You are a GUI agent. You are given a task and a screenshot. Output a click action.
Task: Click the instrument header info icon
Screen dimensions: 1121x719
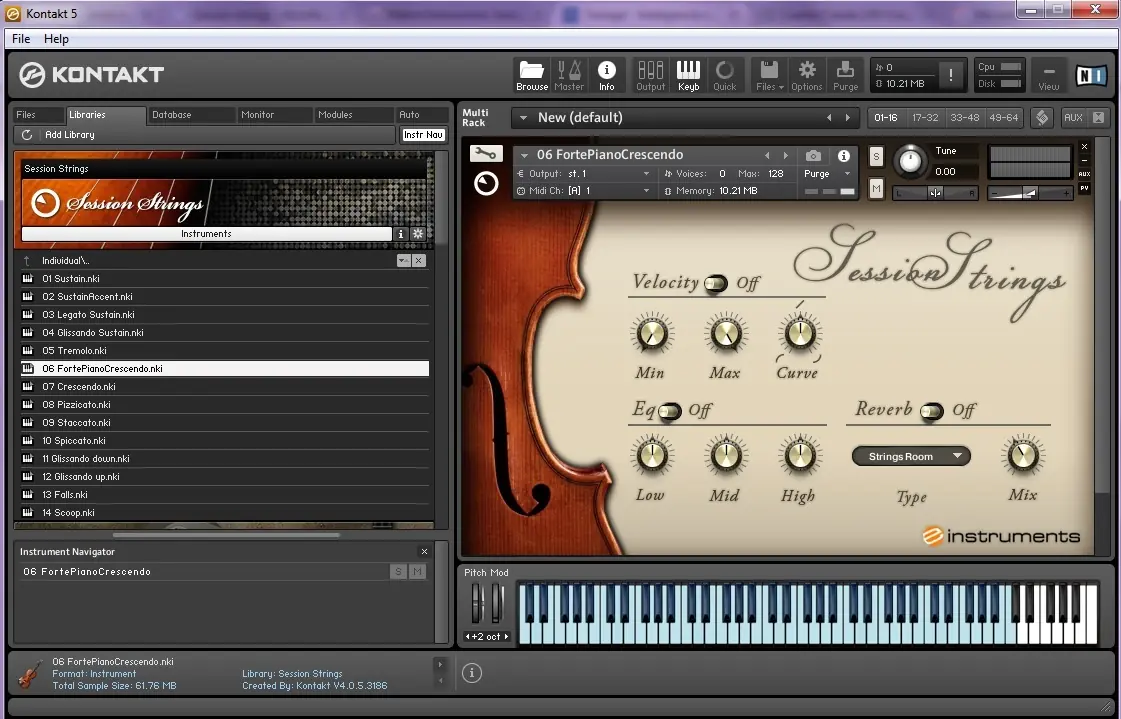pyautogui.click(x=844, y=155)
